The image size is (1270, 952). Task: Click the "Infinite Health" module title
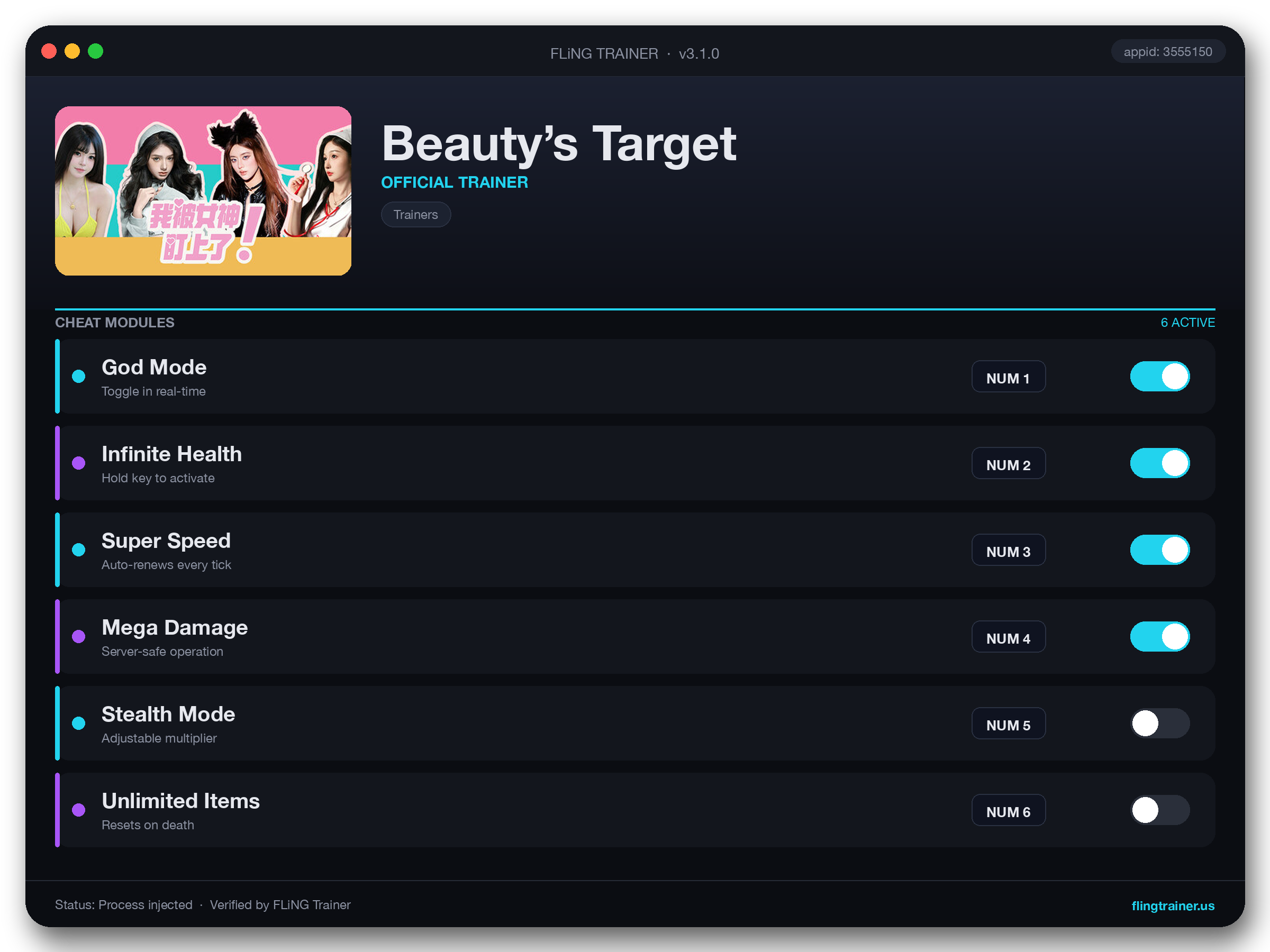coord(171,454)
